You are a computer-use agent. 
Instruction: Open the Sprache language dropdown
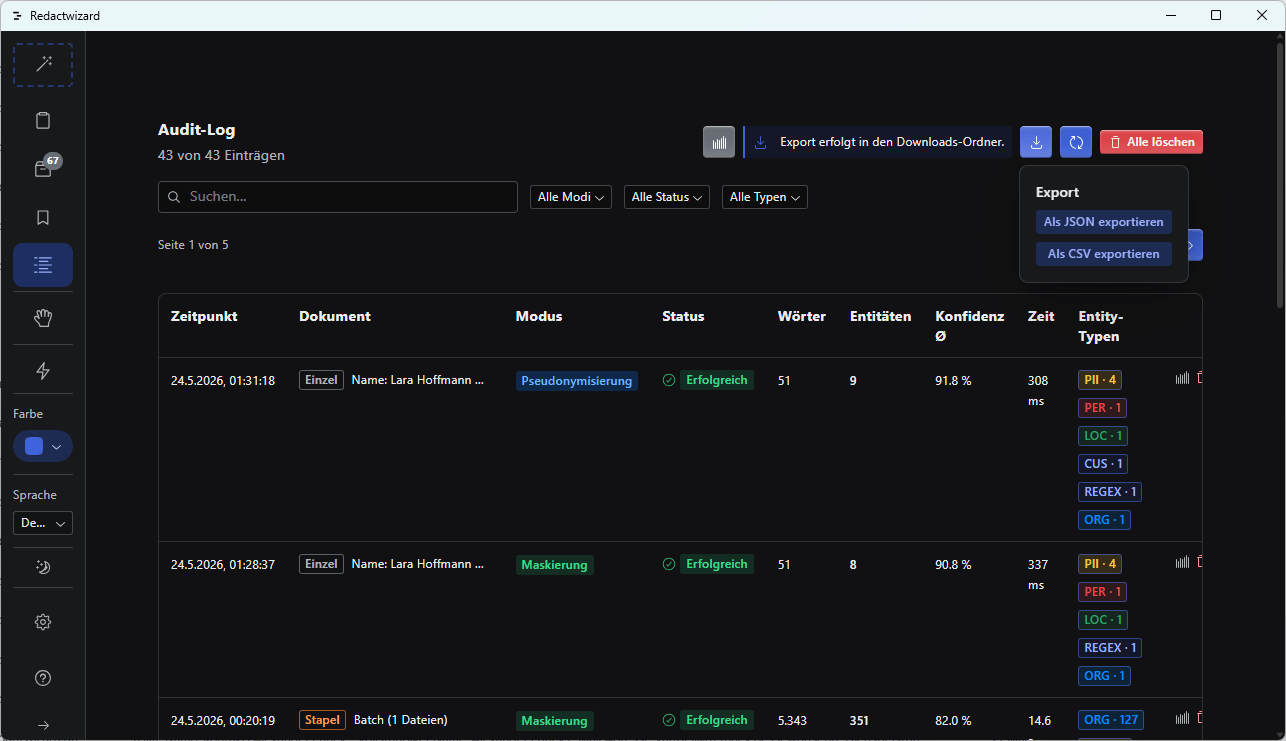(x=43, y=523)
